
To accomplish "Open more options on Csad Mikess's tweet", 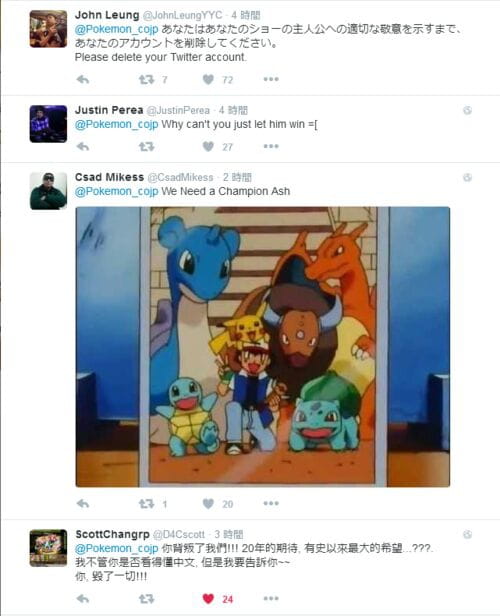I will (x=271, y=503).
